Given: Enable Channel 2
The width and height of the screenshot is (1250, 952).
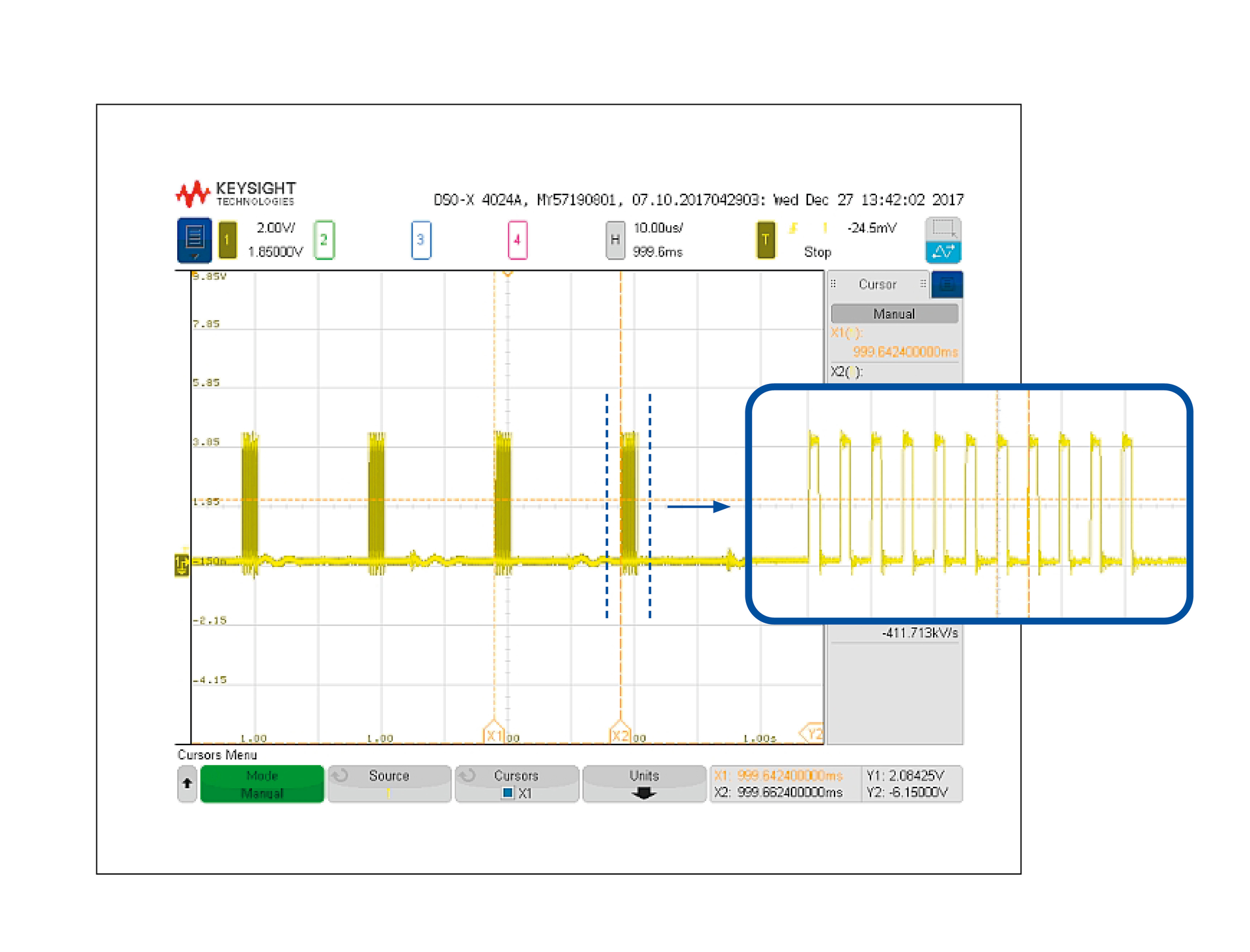Looking at the screenshot, I should coord(323,239).
